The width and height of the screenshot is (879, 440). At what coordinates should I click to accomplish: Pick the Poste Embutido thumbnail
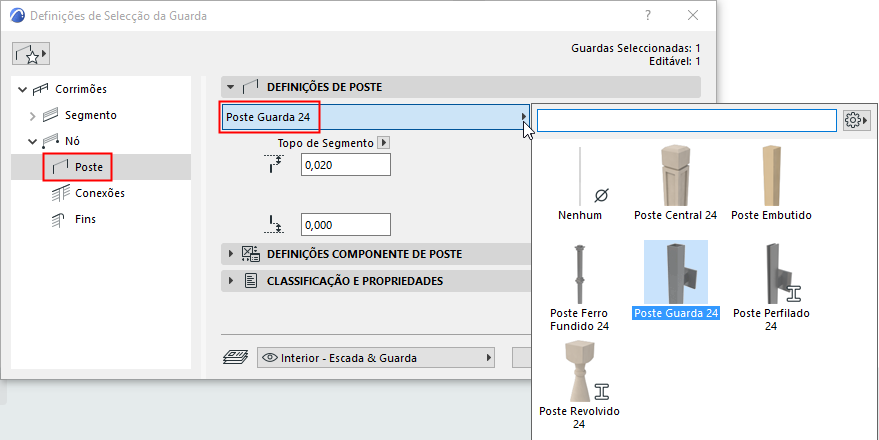pyautogui.click(x=771, y=185)
